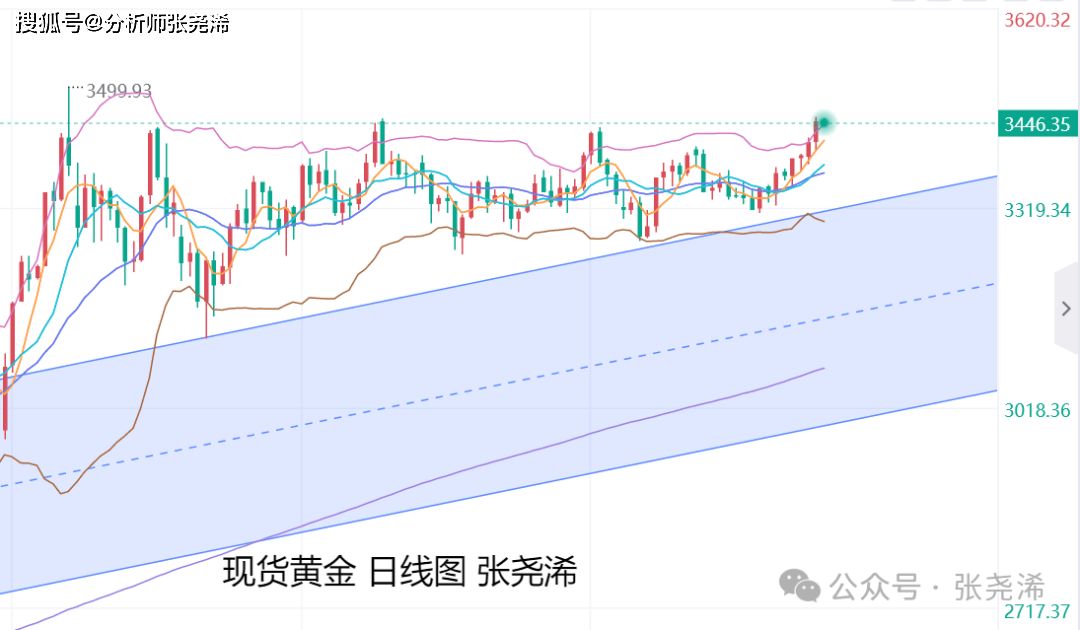1080x630 pixels.
Task: Click the 3319.34 price axis label
Action: 1037,210
